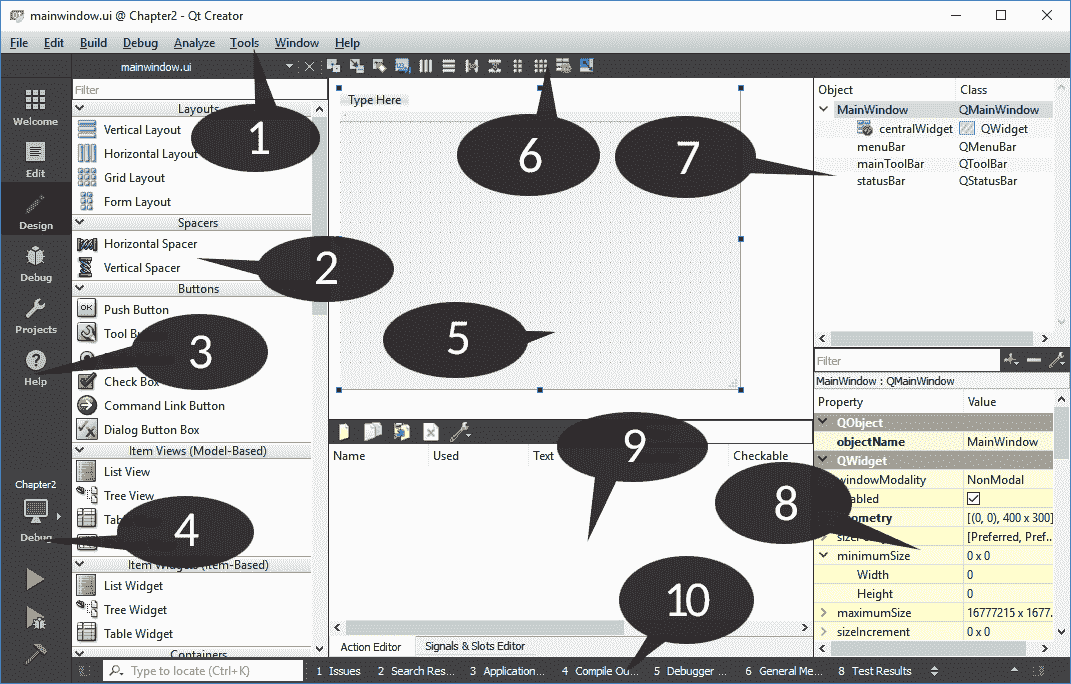Click the Adjust Size toolbar icon
Image resolution: width=1071 pixels, height=684 pixels.
coord(586,65)
